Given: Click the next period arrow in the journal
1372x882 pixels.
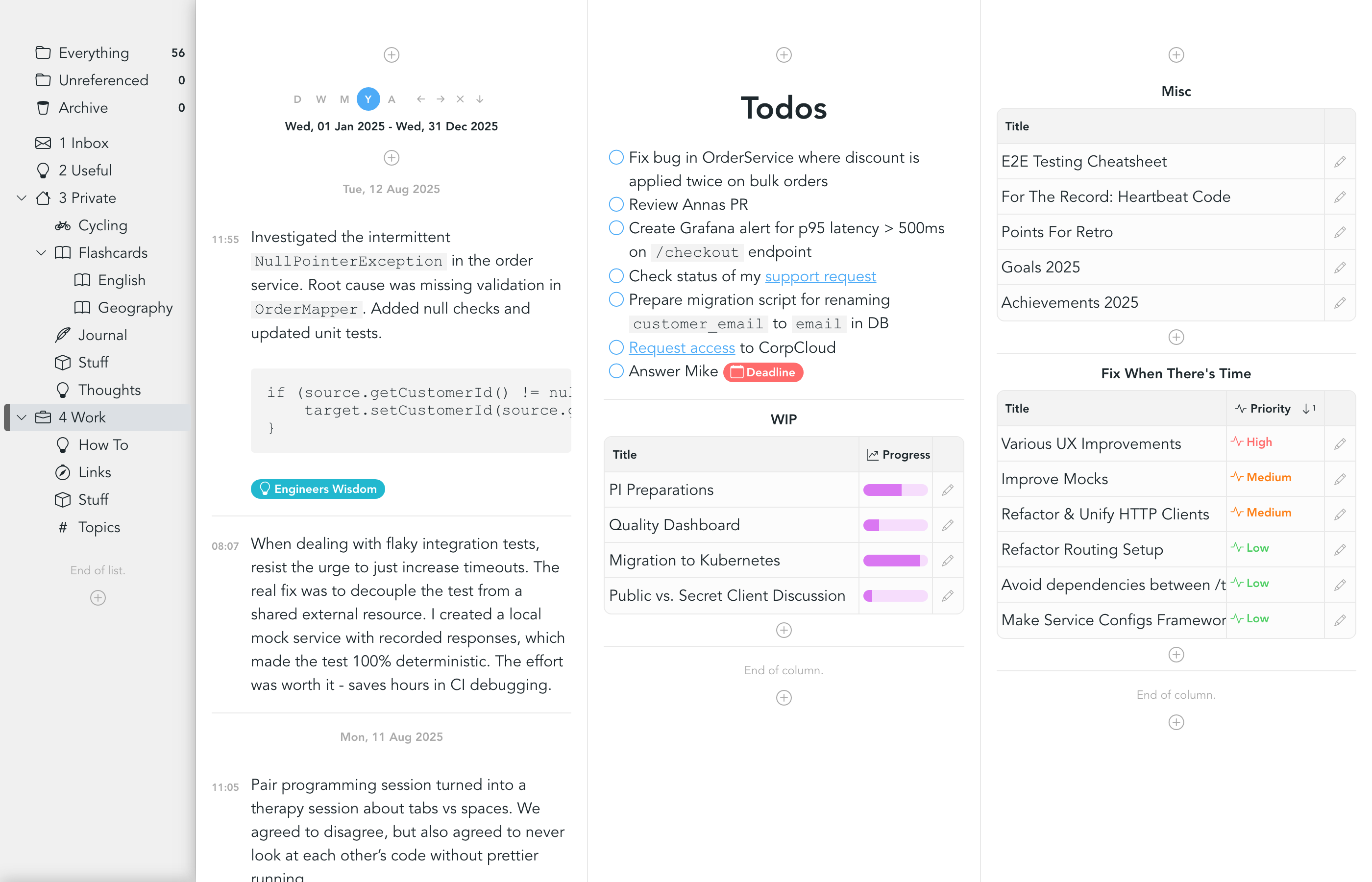Looking at the screenshot, I should click(441, 99).
